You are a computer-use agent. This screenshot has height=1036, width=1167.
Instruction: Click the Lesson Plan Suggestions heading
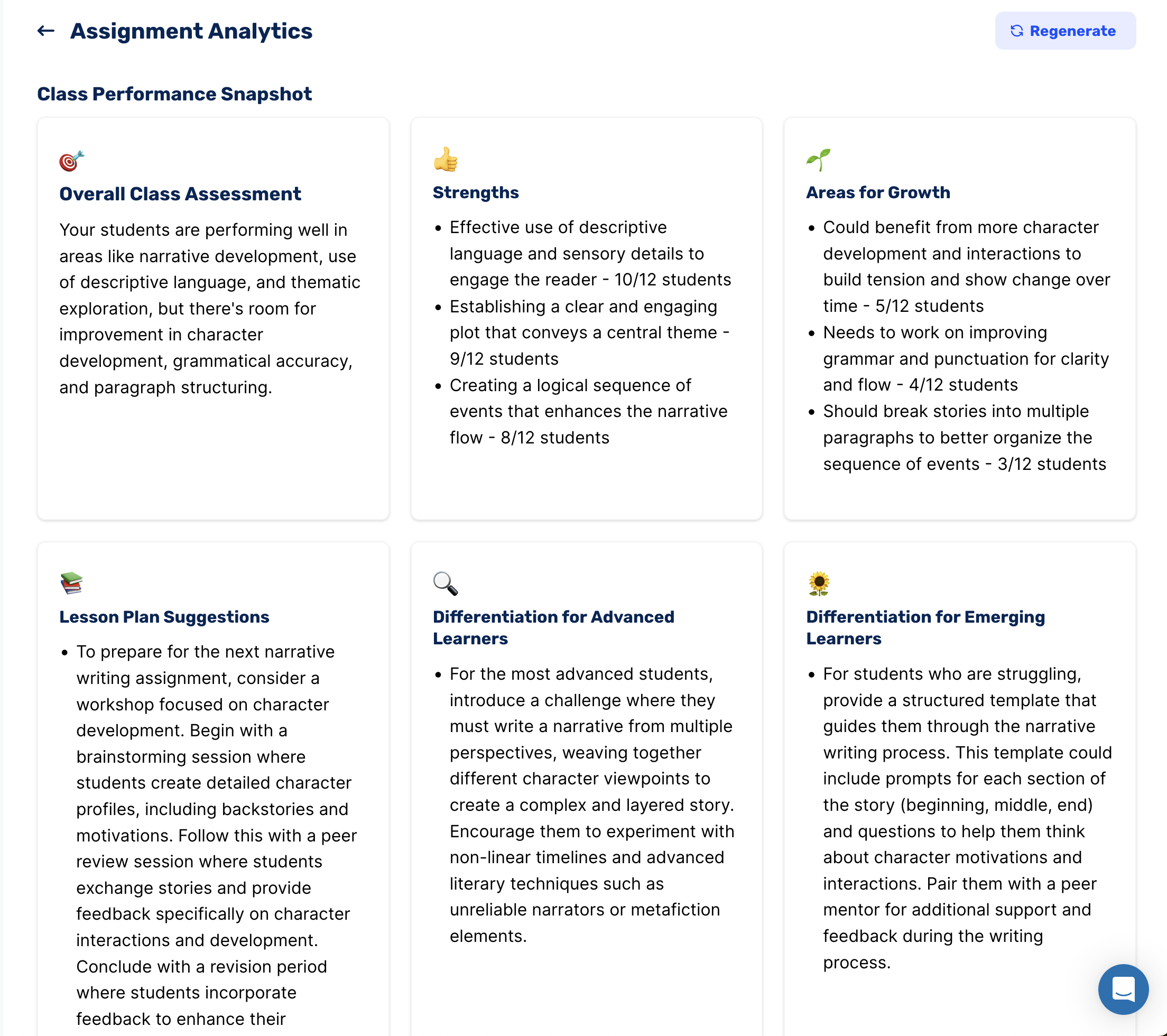[164, 617]
